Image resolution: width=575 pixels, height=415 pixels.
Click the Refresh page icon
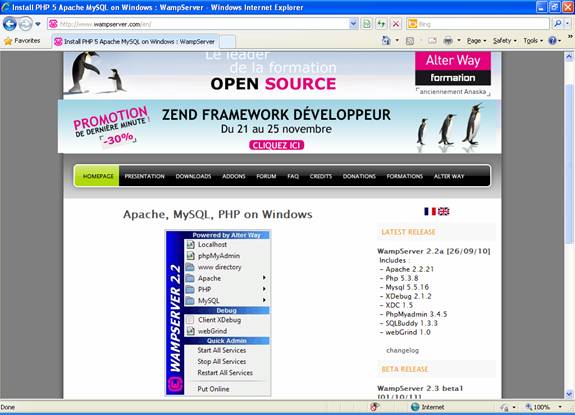pos(381,24)
